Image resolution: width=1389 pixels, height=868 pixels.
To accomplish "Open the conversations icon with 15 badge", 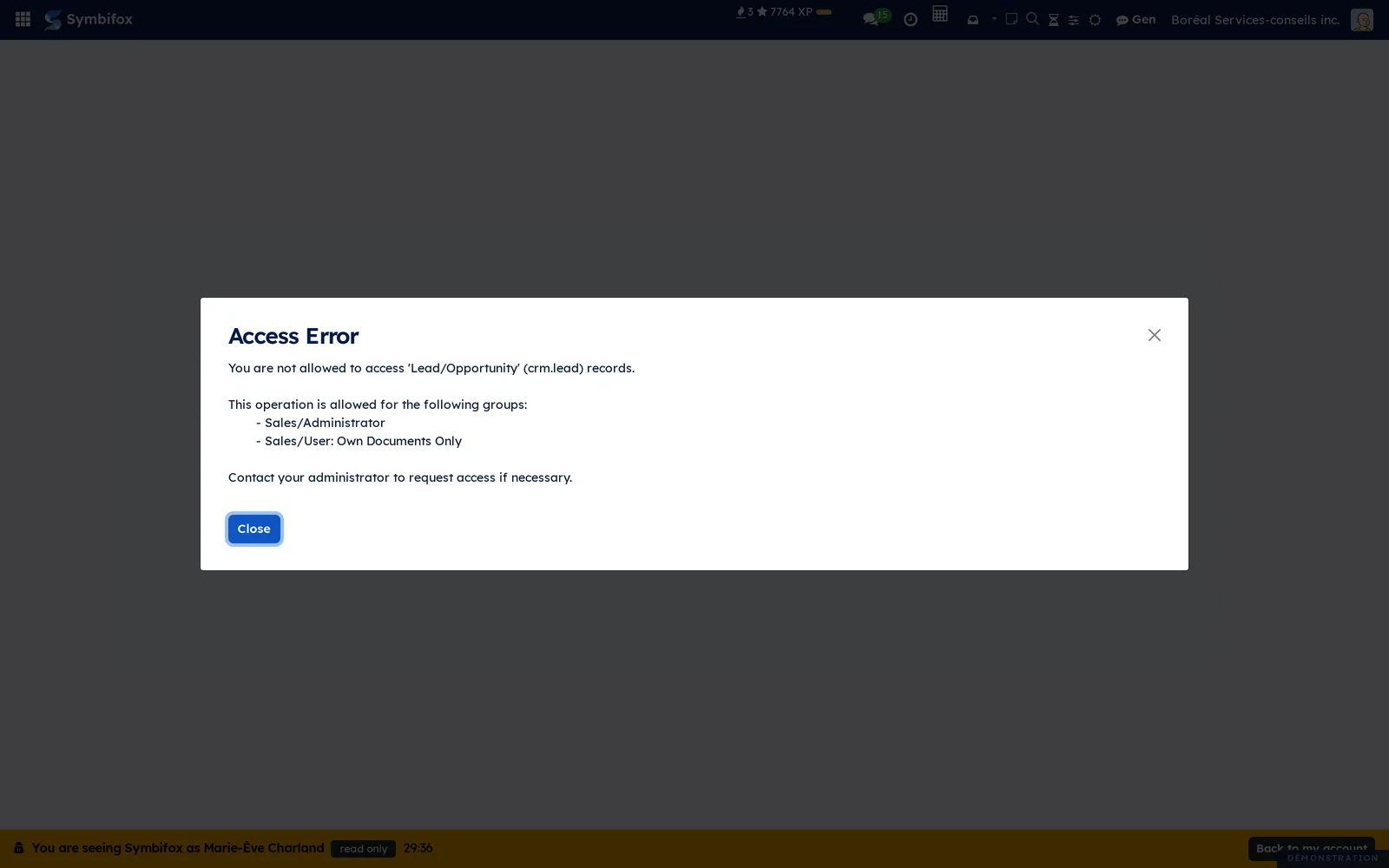I will 876,18.
